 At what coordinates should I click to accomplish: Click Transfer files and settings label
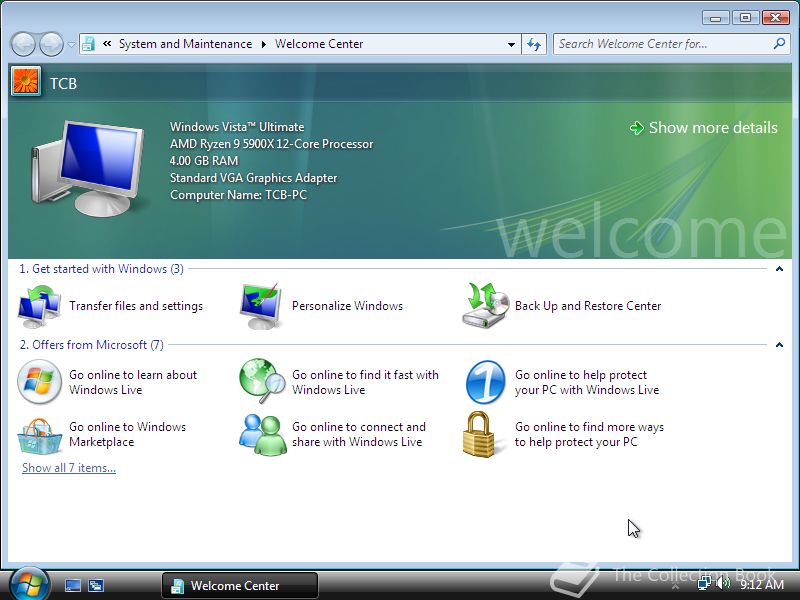coord(136,306)
